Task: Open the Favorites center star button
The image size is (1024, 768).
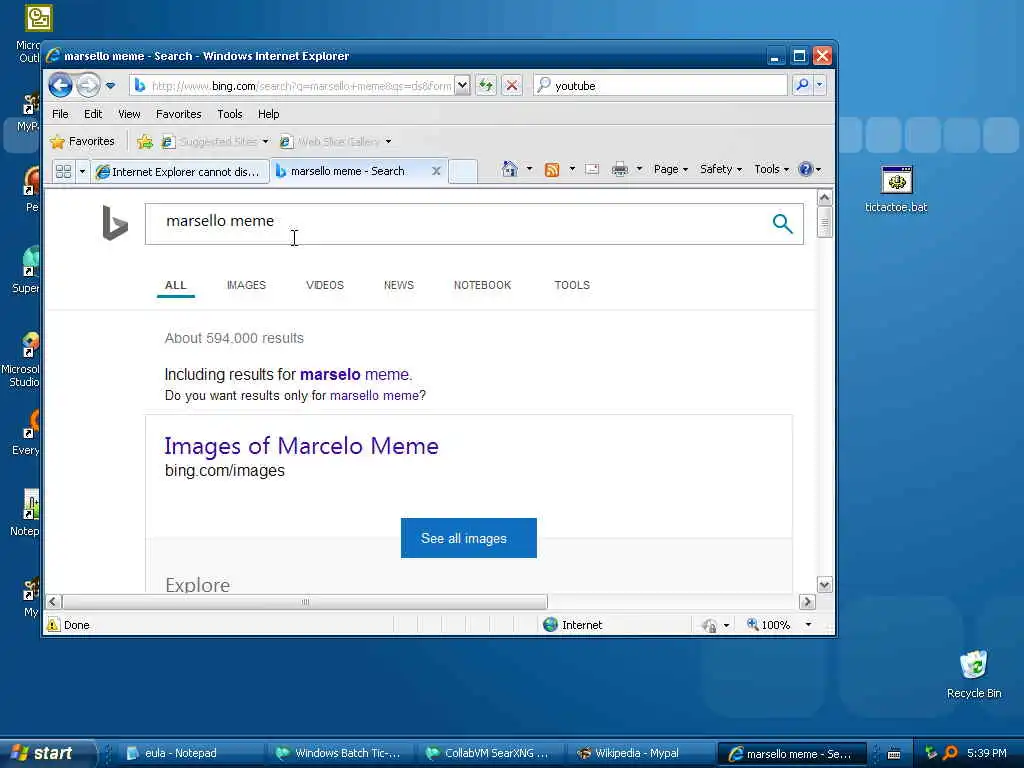Action: pyautogui.click(x=83, y=142)
